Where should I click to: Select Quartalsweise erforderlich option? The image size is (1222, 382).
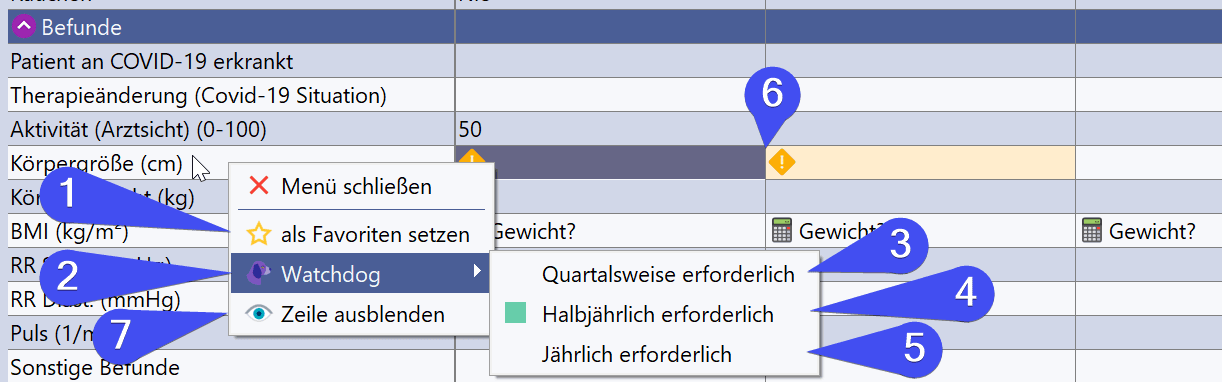pos(668,273)
